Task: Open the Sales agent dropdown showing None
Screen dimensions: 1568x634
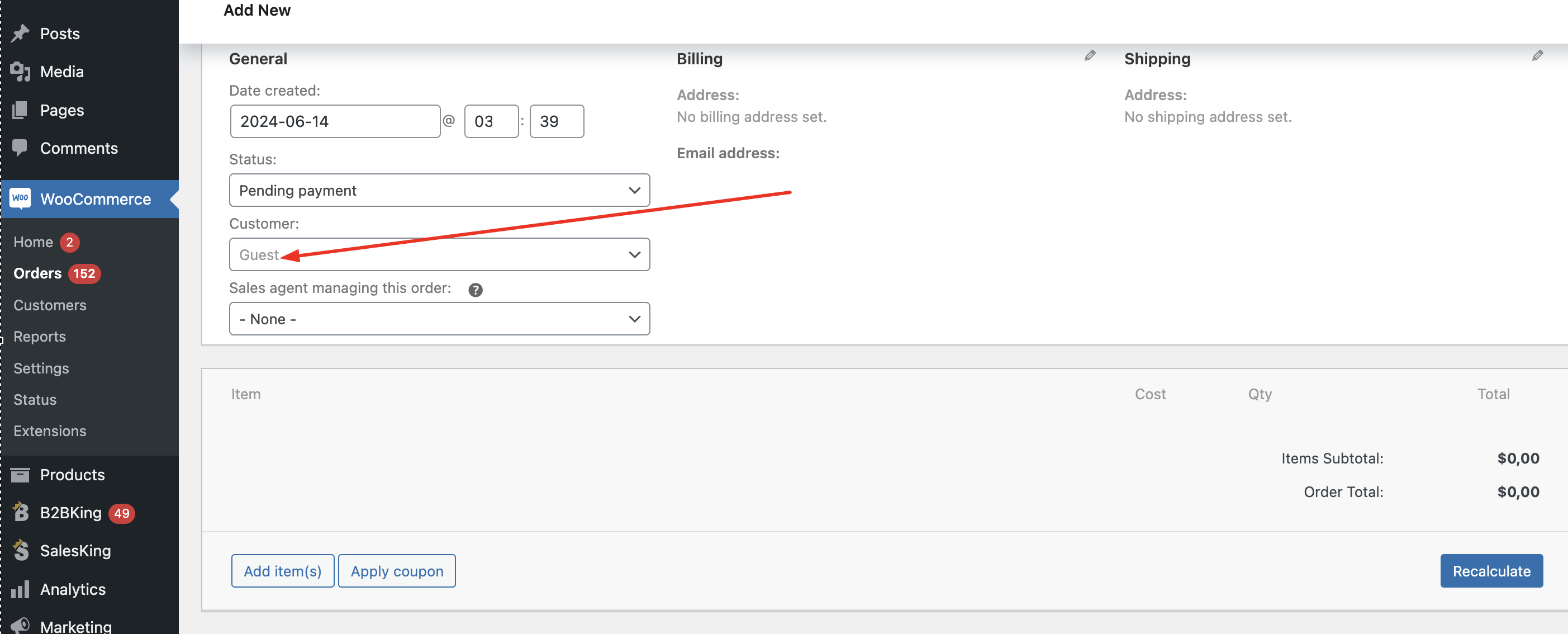Action: [439, 319]
